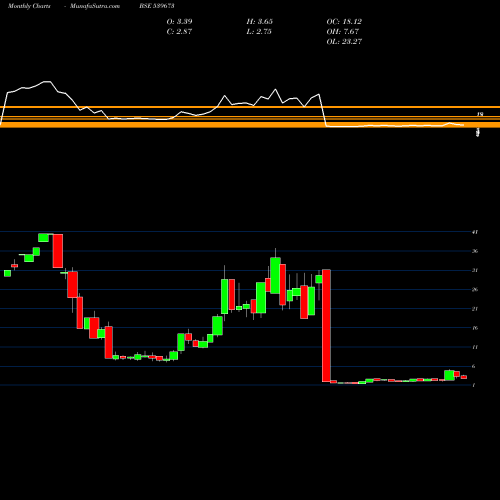Click the price axis label 36
The height and width of the screenshot is (500, 500).
(x=475, y=251)
